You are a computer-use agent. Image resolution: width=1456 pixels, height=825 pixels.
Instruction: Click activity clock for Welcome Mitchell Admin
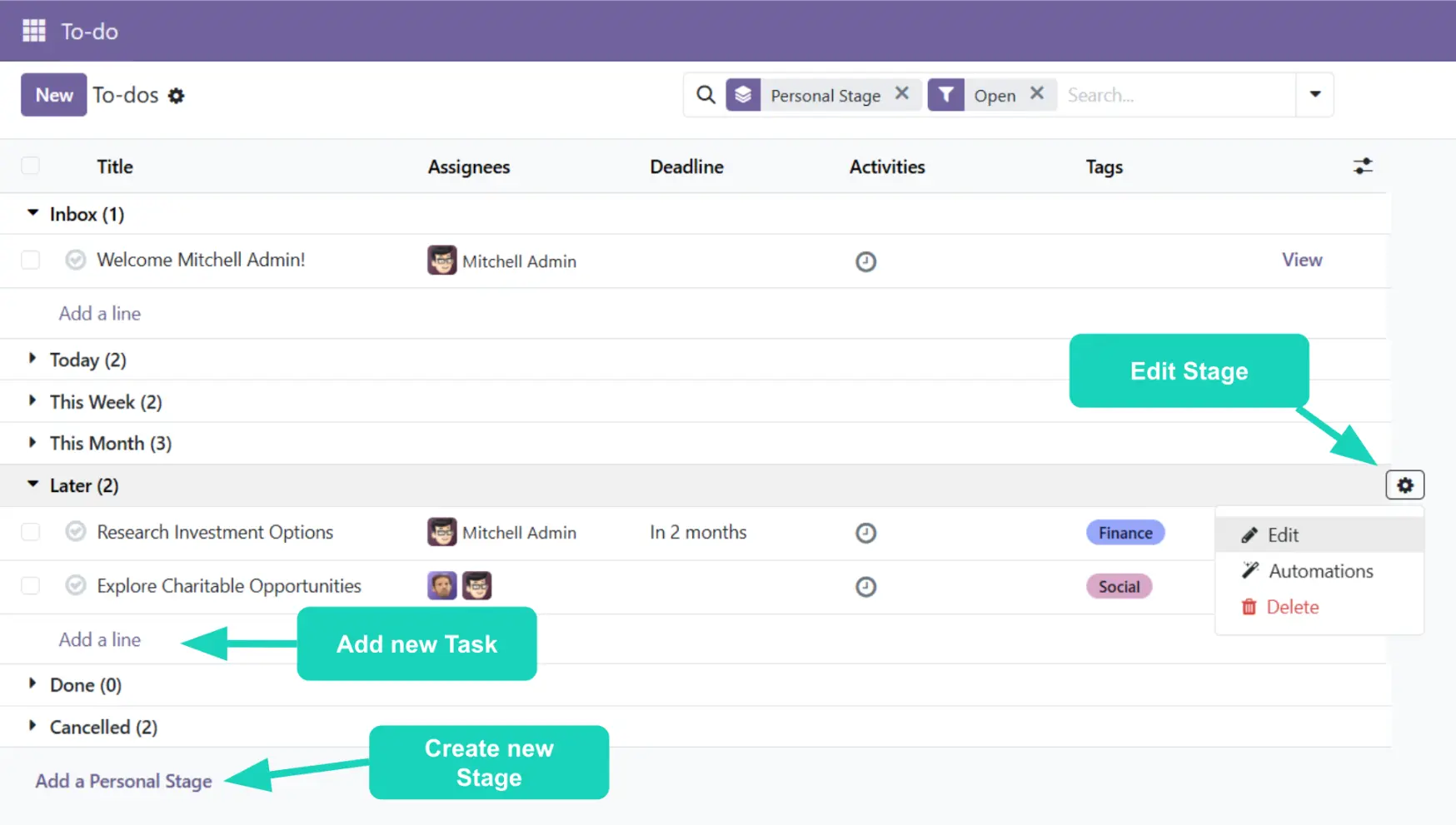tap(865, 261)
